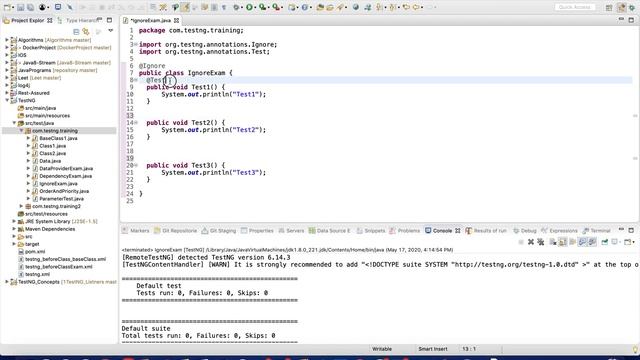Click Coverage run icon in toolbar
640x360 pixels.
262,7
